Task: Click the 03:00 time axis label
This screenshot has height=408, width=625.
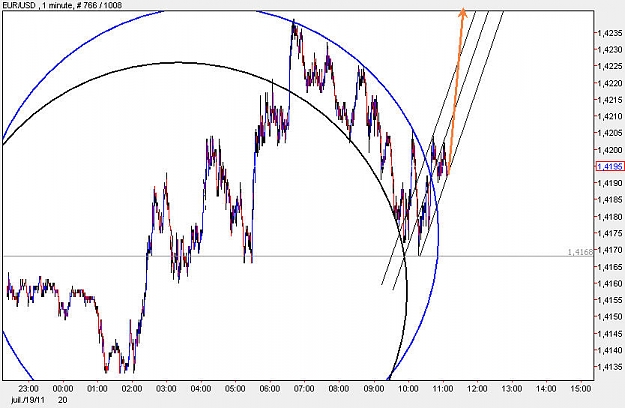Action: pyautogui.click(x=166, y=388)
